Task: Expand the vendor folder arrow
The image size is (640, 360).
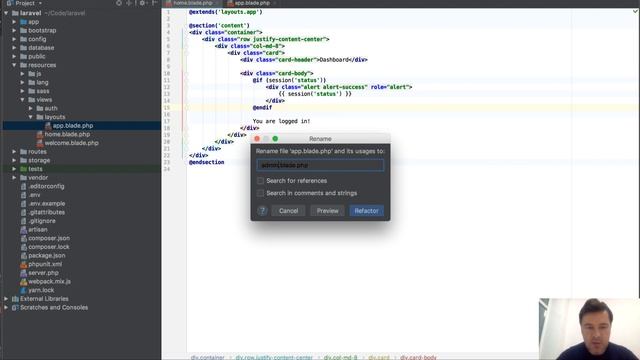Action: point(15,178)
